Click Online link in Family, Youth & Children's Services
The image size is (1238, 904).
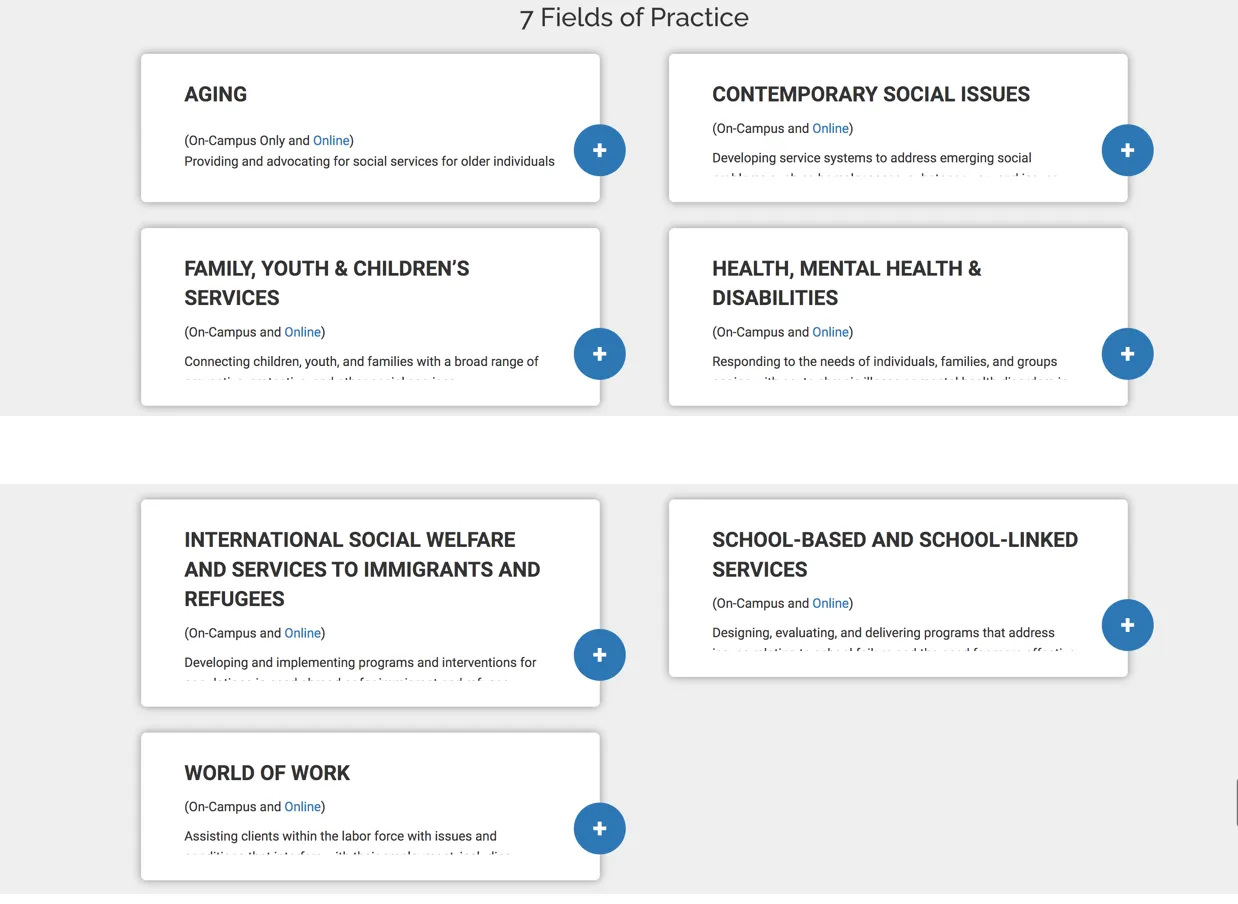[302, 332]
